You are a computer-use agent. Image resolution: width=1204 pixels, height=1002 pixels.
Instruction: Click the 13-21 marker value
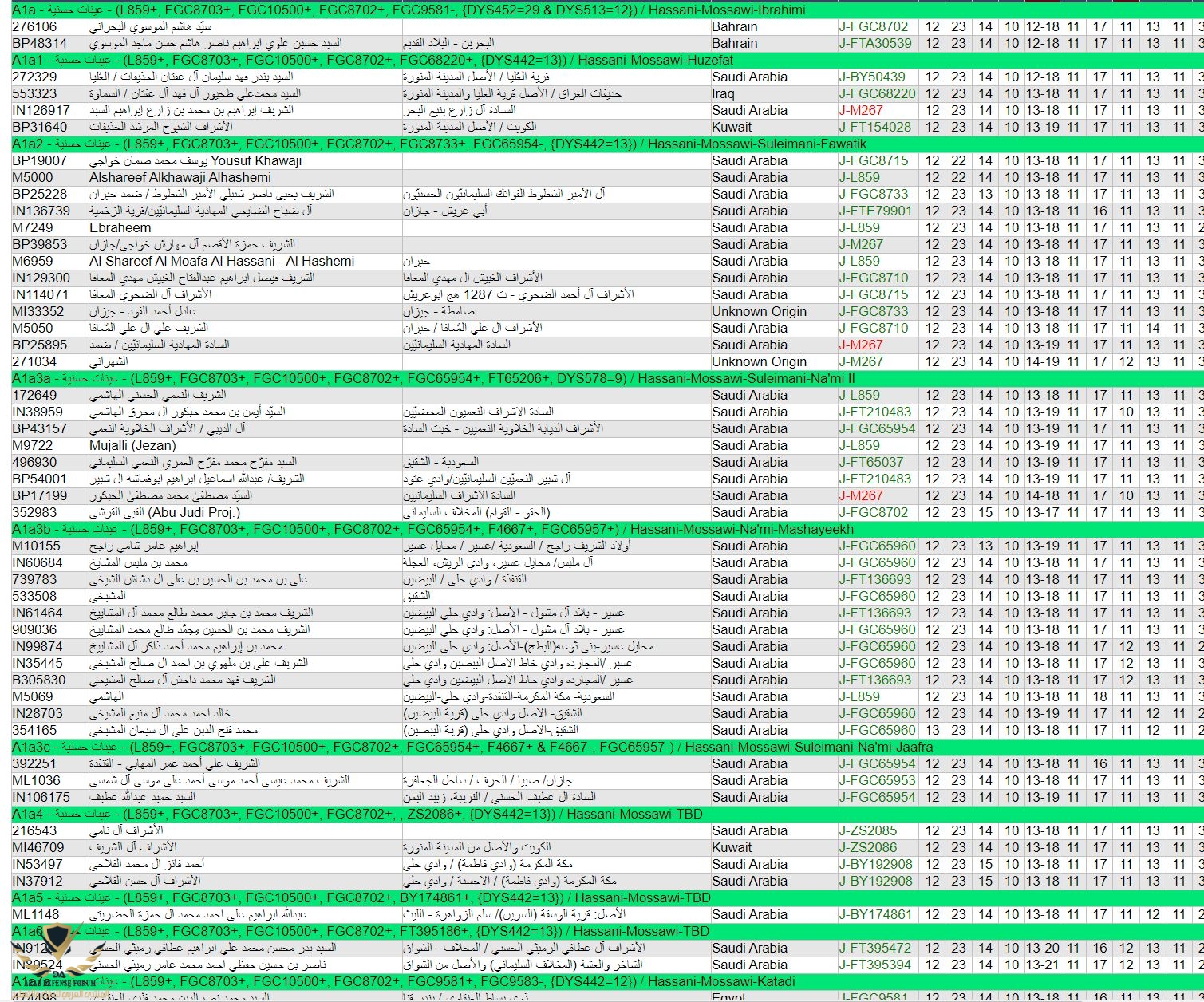pos(1043,965)
